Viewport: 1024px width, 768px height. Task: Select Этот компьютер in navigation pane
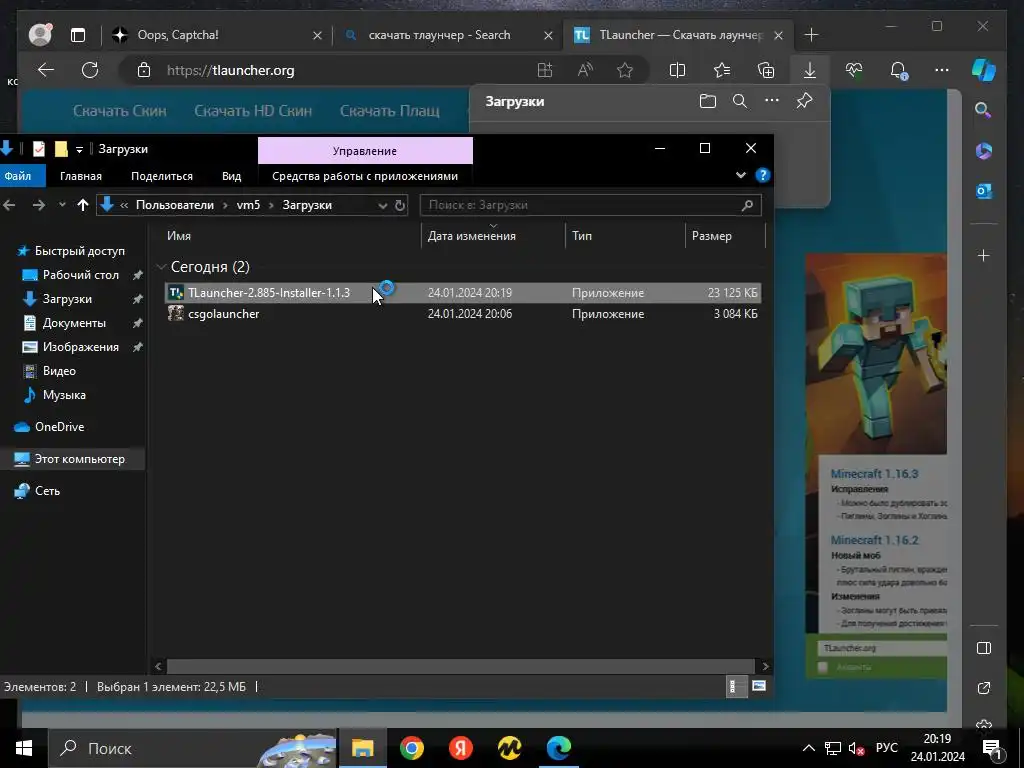(80, 459)
